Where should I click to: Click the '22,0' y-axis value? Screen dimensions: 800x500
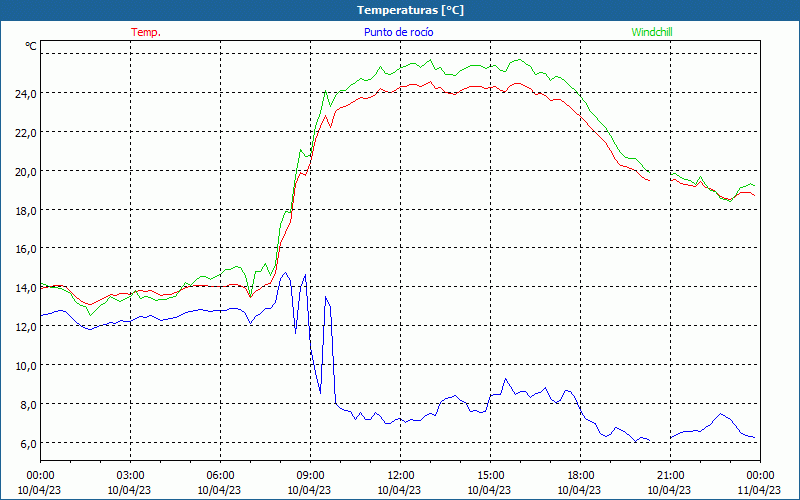coord(27,132)
